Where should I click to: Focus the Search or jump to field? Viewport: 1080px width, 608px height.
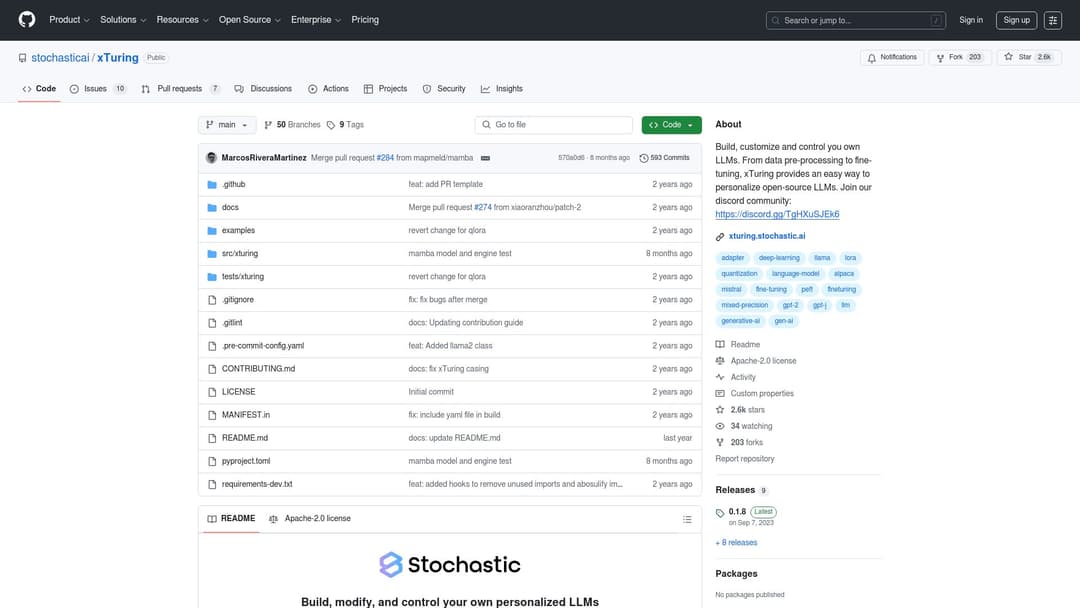pyautogui.click(x=855, y=20)
